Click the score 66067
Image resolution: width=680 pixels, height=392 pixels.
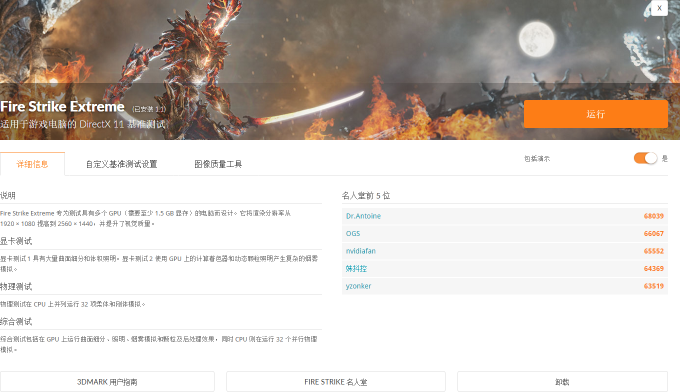coord(654,233)
